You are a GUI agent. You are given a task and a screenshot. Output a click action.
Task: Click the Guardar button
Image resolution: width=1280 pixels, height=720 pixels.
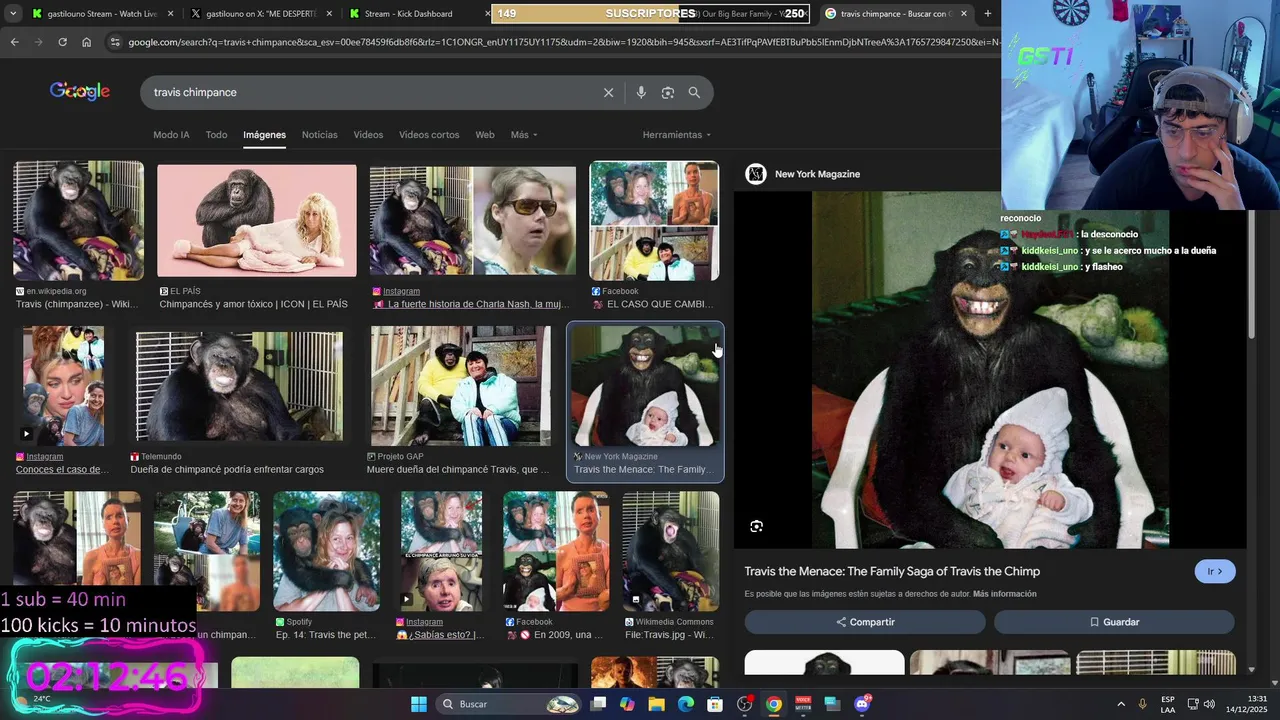pyautogui.click(x=1114, y=622)
